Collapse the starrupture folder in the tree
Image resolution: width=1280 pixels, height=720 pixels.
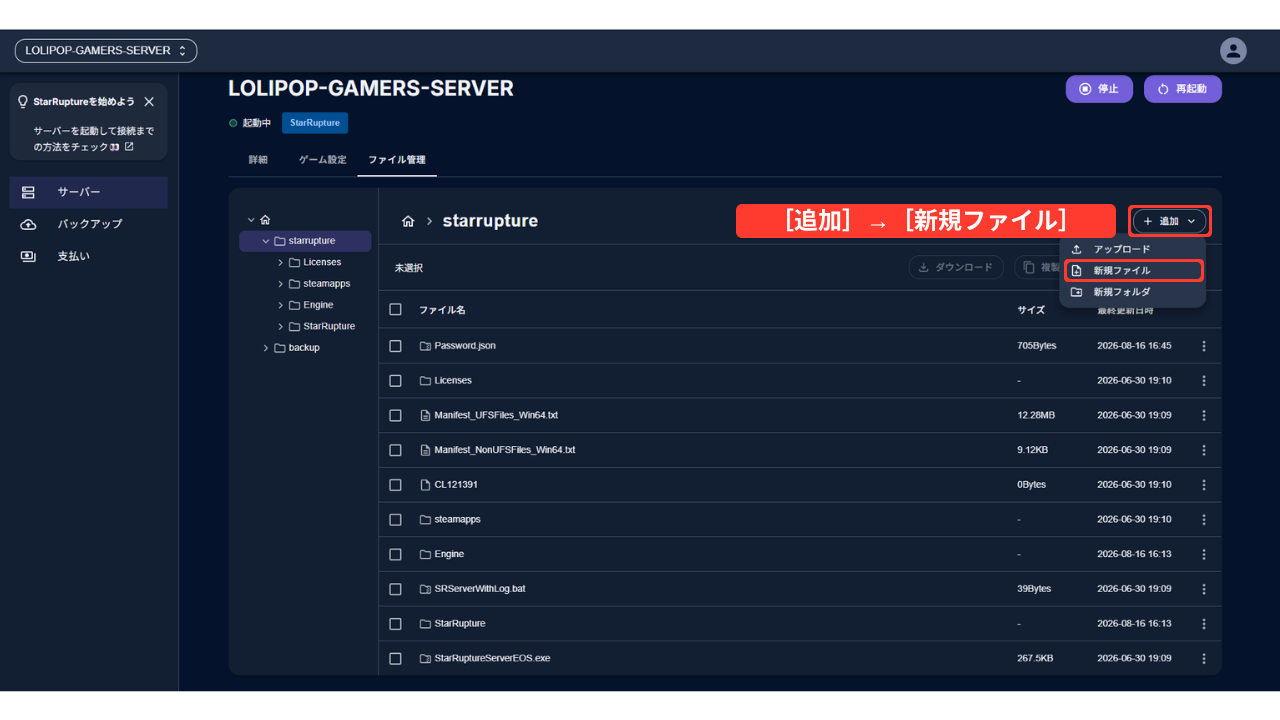tap(266, 241)
